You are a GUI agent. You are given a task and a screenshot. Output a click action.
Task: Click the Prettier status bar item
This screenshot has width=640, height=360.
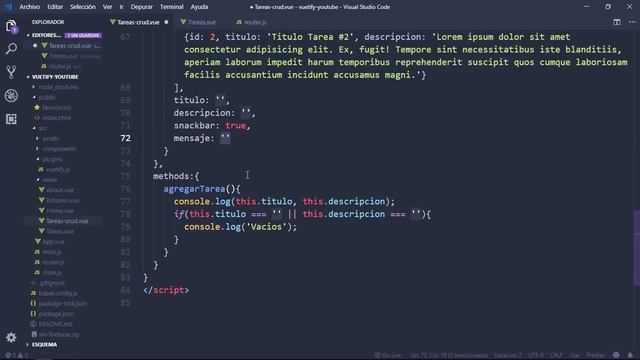click(x=595, y=355)
